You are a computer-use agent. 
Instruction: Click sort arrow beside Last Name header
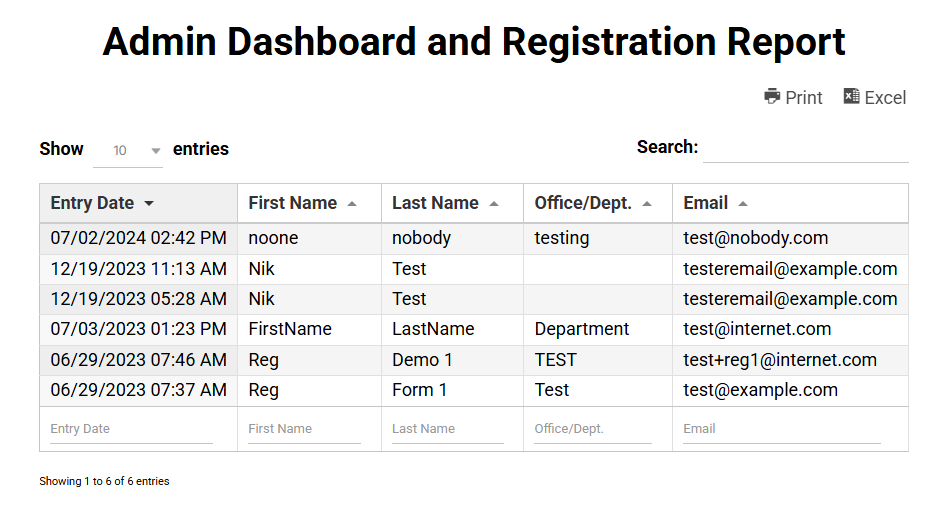(494, 204)
